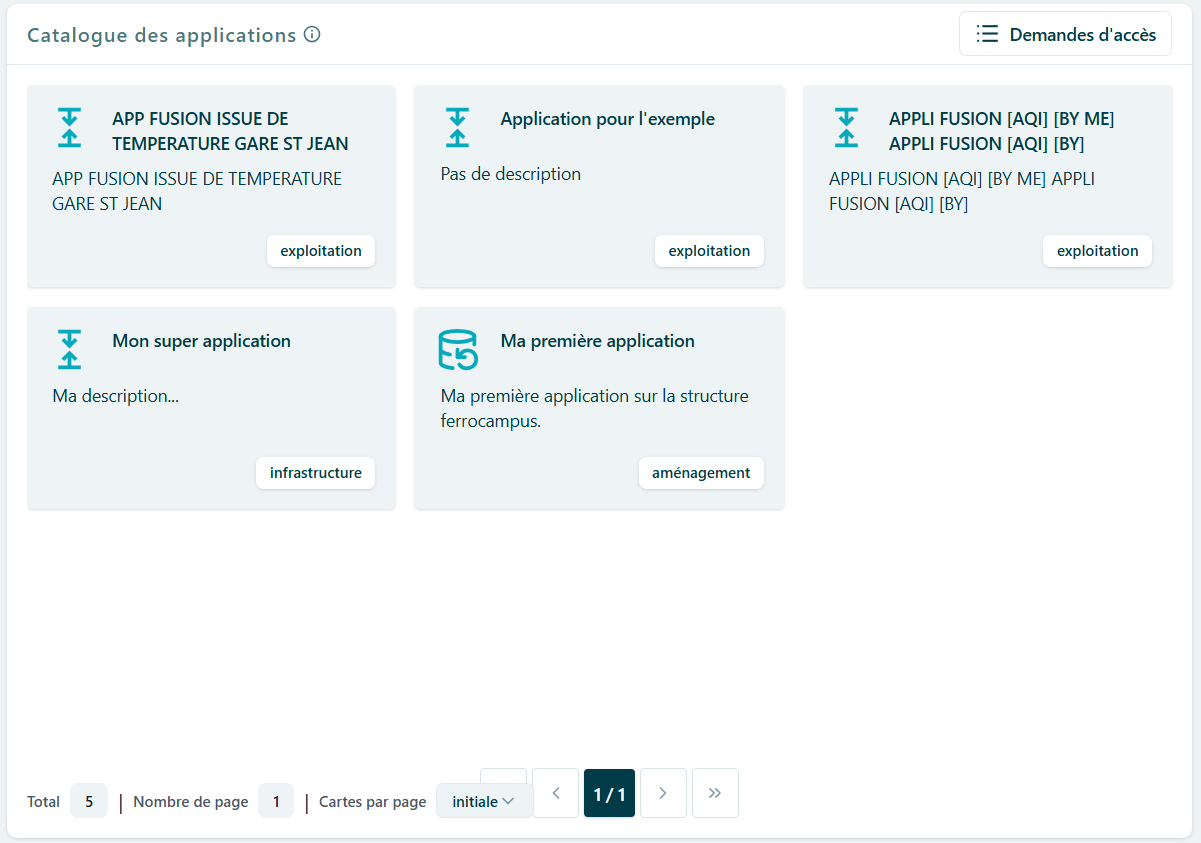This screenshot has height=843, width=1201.
Task: Open the Cartes par page dropdown
Action: pos(484,801)
